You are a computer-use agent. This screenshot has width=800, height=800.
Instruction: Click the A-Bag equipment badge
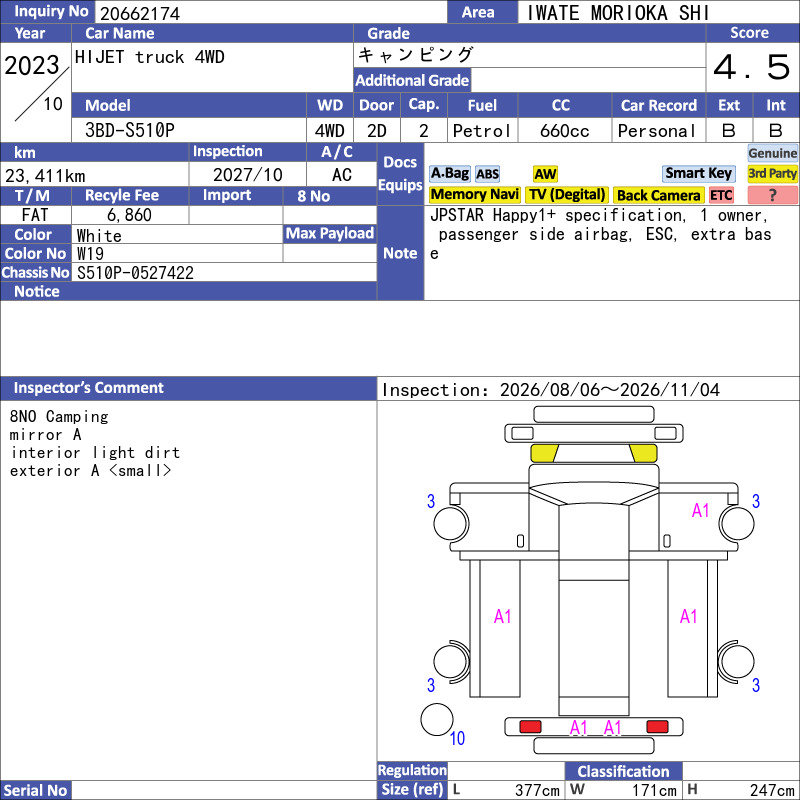click(x=449, y=174)
